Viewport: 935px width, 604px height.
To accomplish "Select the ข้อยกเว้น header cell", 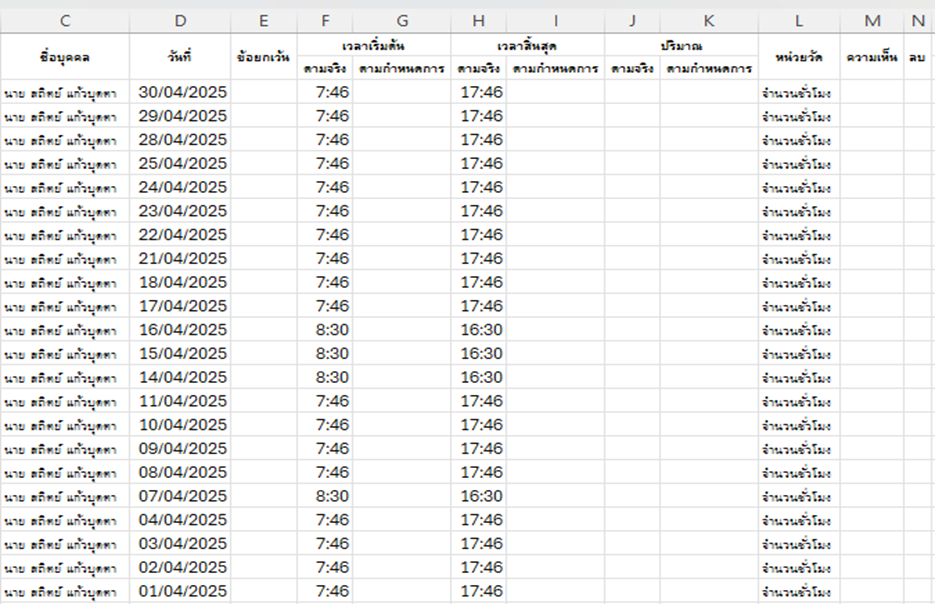I will [263, 57].
